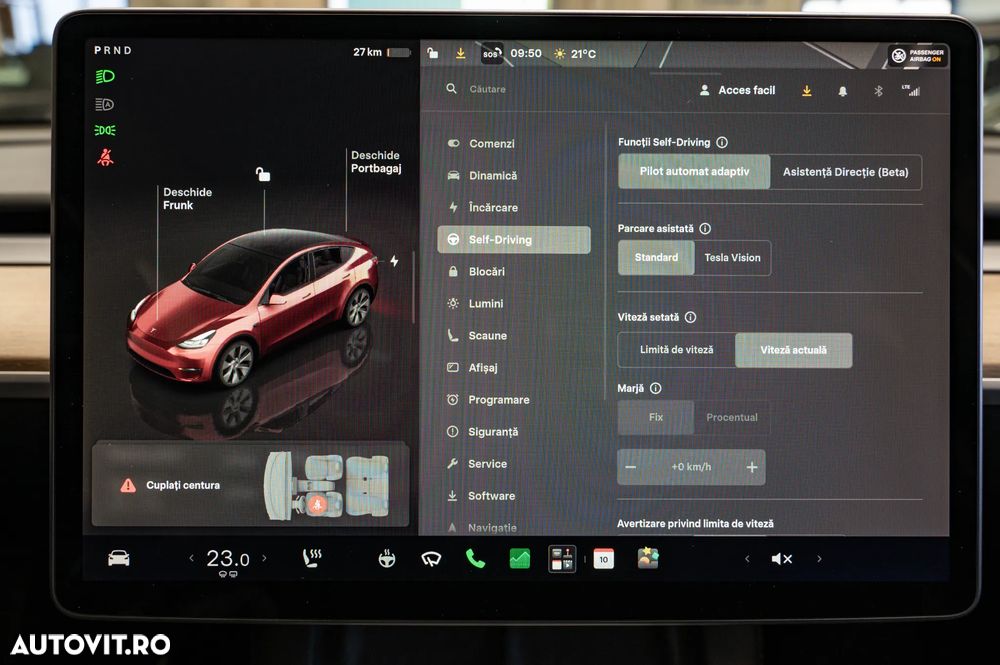Tap the heated steering wheel icon
1000x665 pixels.
(386, 558)
